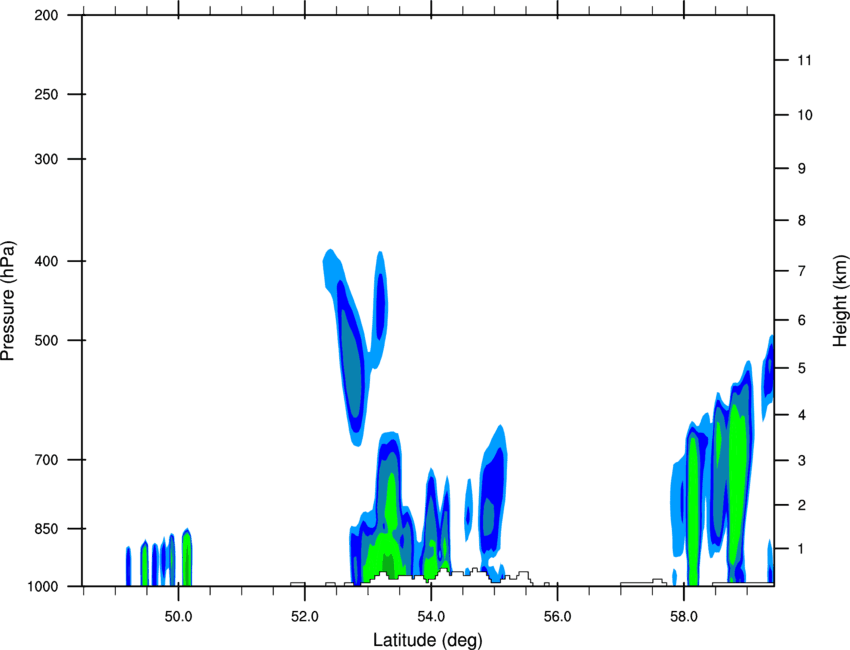Click the 2 km height tick label

pos(801,505)
